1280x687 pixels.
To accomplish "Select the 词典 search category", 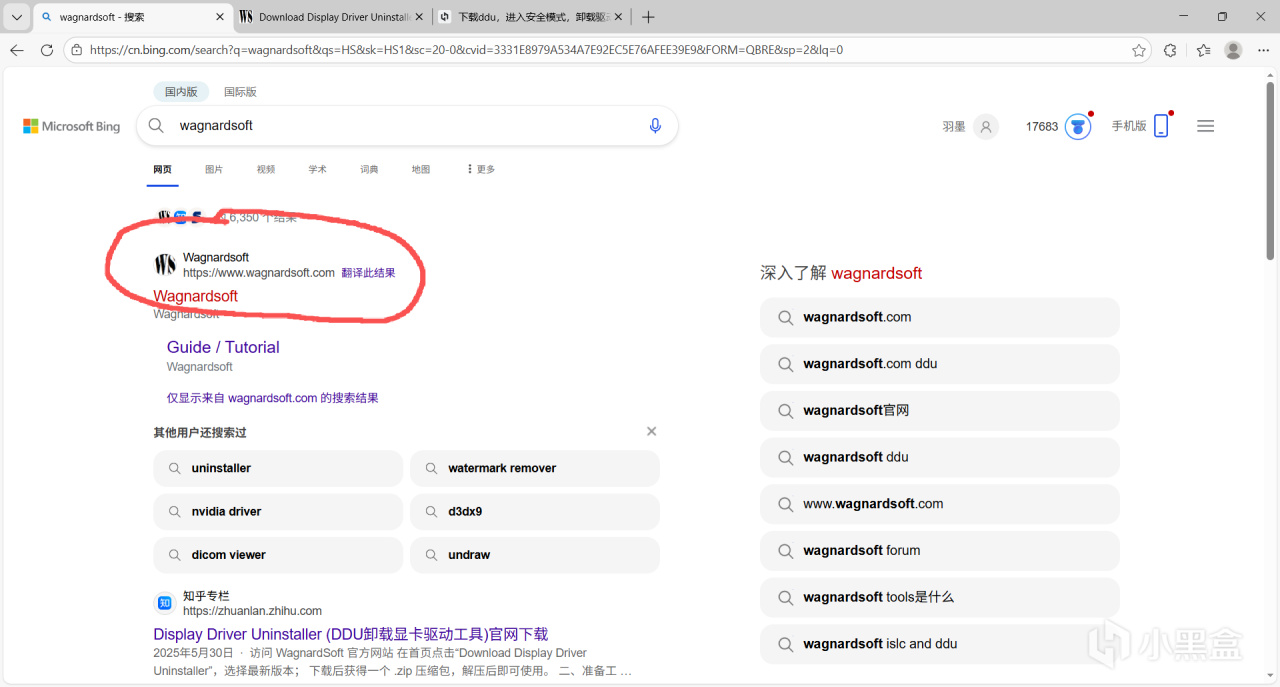I will (369, 169).
